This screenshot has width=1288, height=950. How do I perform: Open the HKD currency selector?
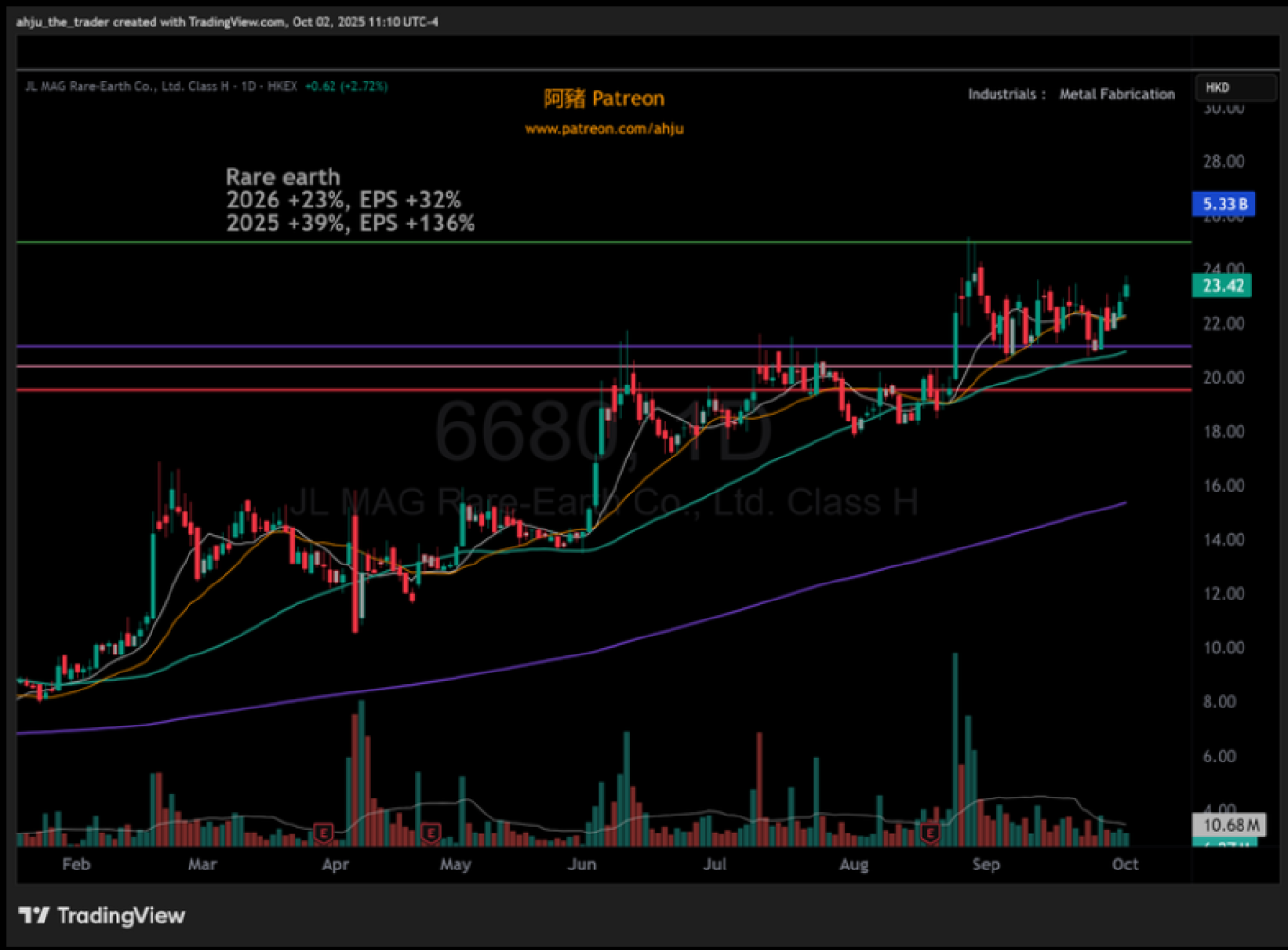point(1234,88)
